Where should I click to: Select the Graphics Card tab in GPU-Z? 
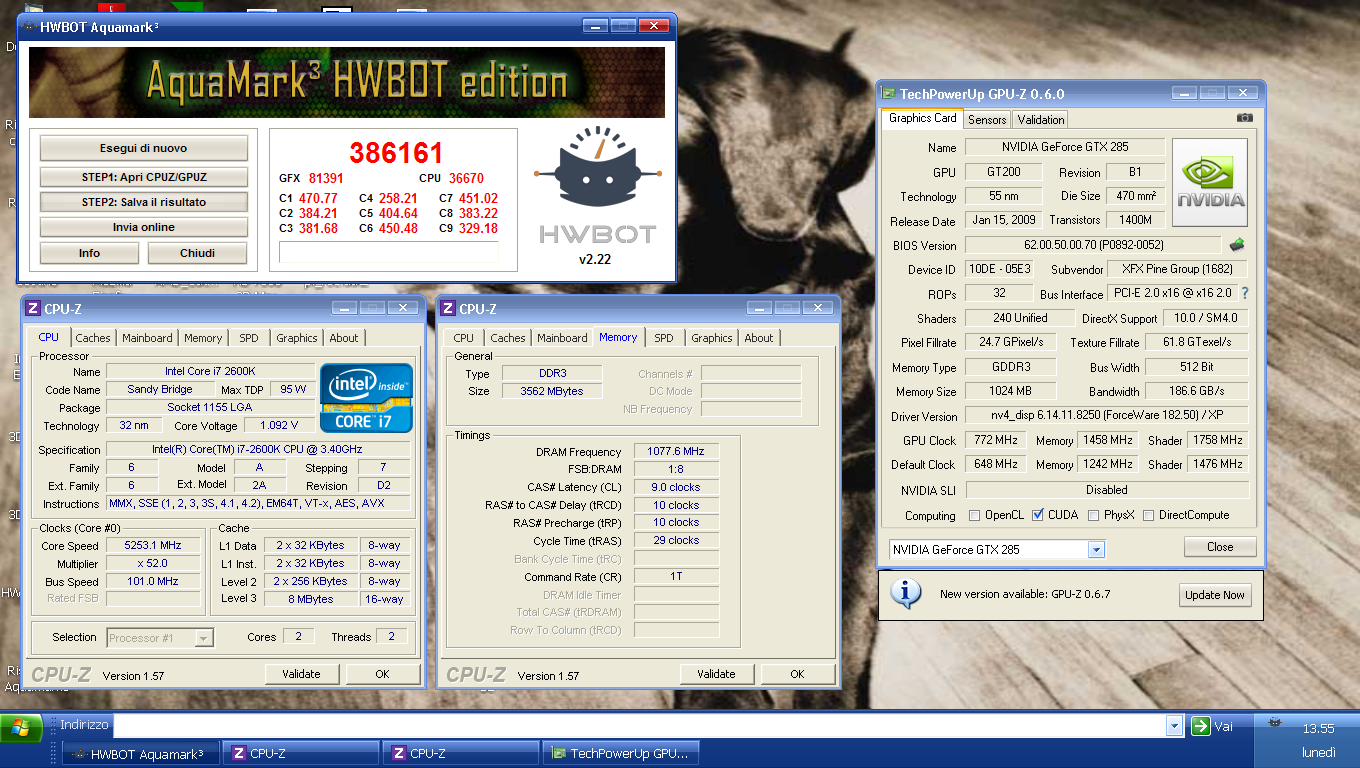coord(923,118)
